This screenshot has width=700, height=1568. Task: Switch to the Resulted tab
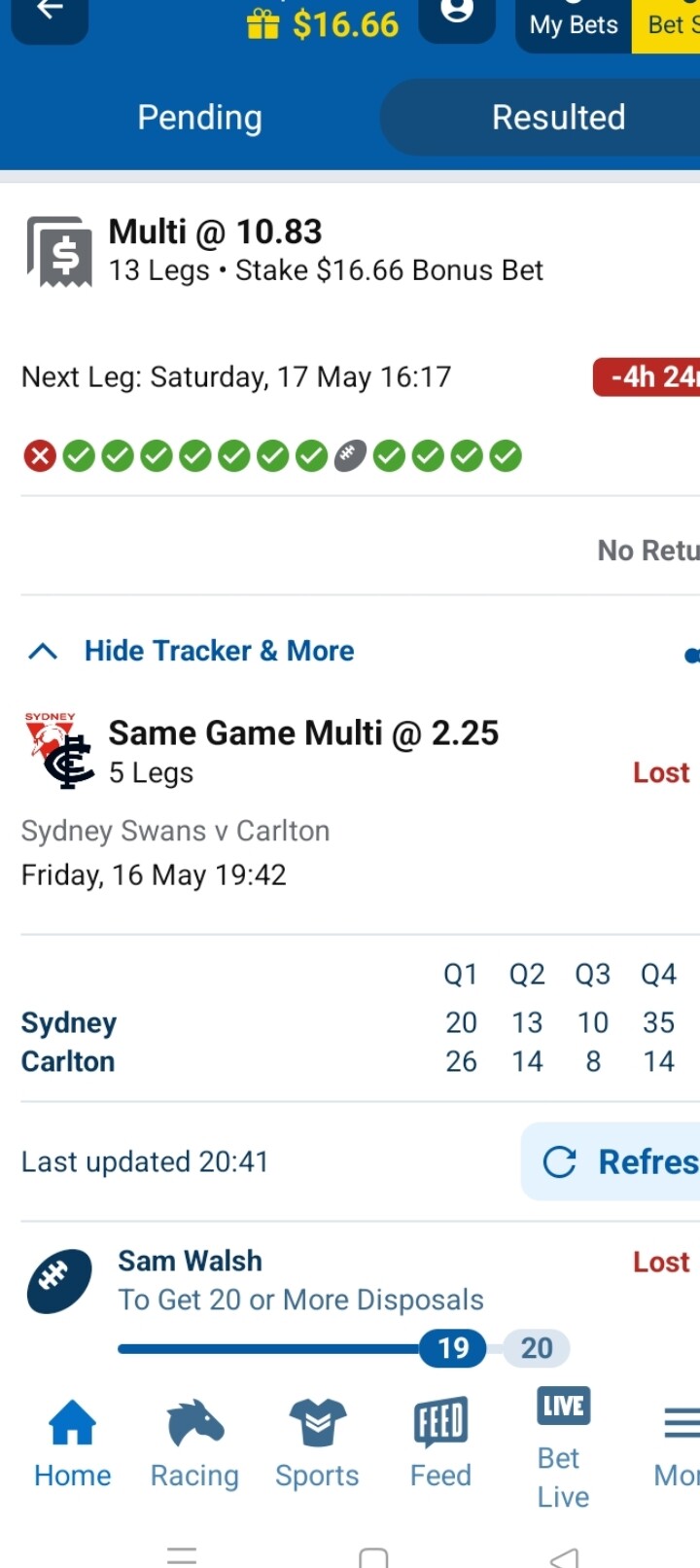[558, 118]
